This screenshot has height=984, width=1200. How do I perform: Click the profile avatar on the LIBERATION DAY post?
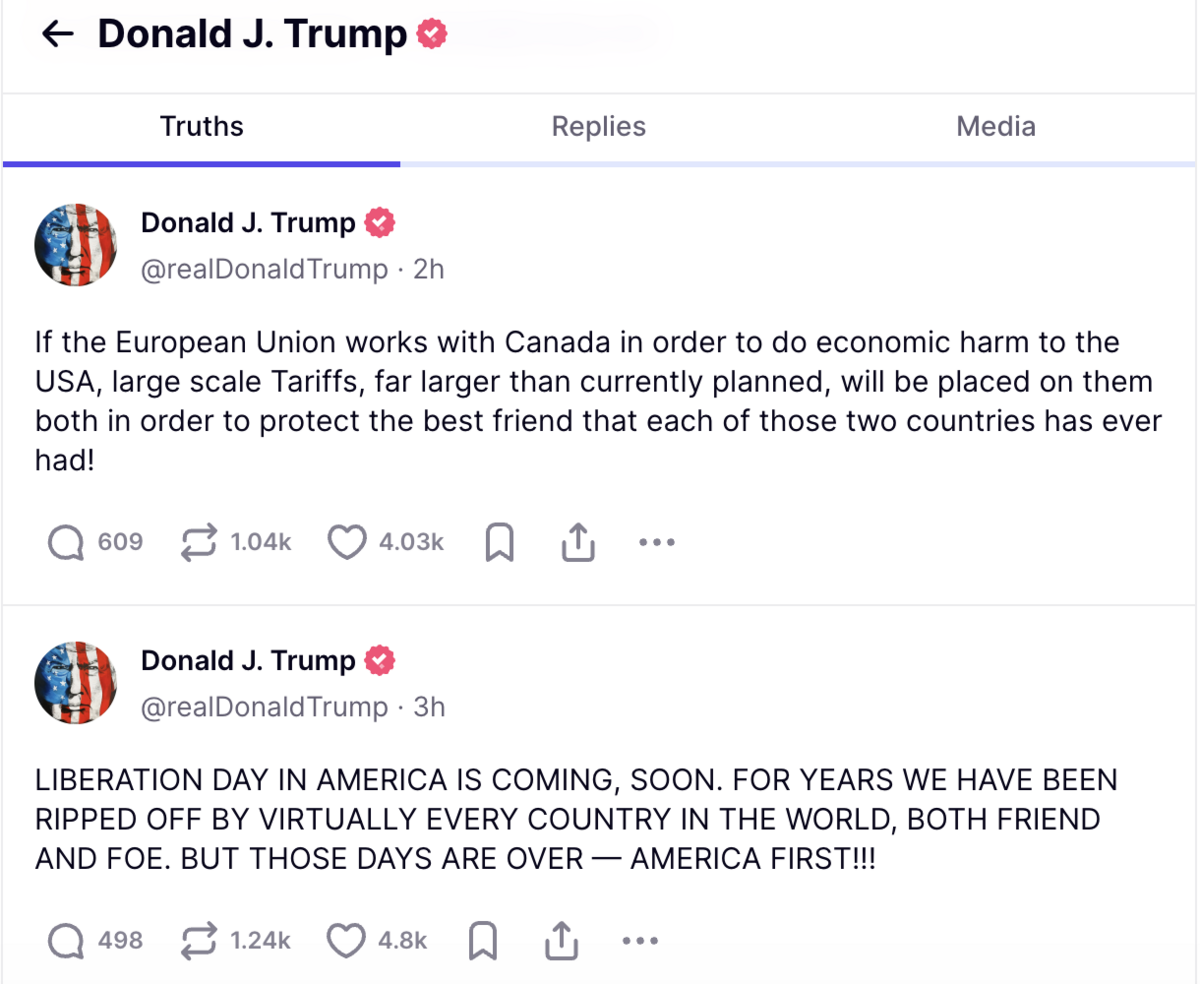76,683
